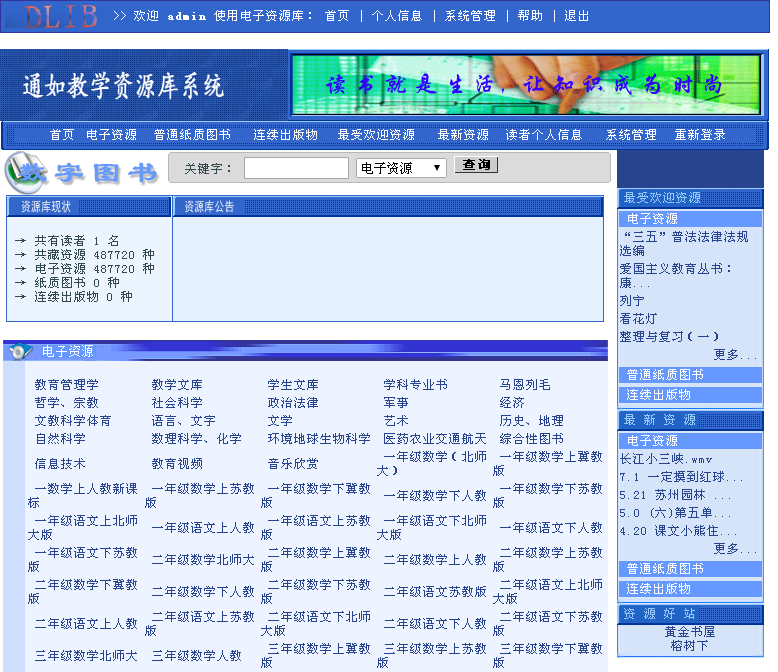Click the 数字图书 logo graphic
The width and height of the screenshot is (778, 672).
click(82, 173)
